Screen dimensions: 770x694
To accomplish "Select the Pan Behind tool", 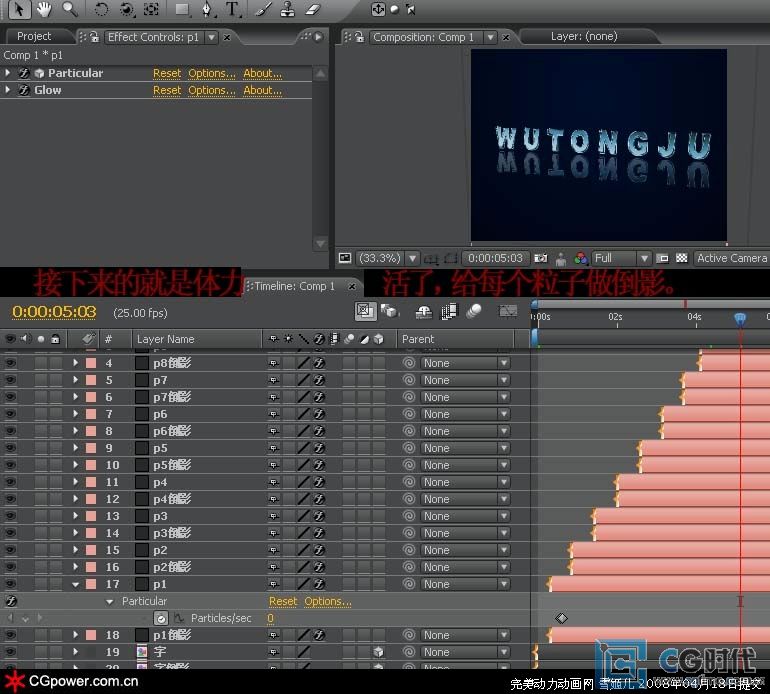I will (151, 9).
